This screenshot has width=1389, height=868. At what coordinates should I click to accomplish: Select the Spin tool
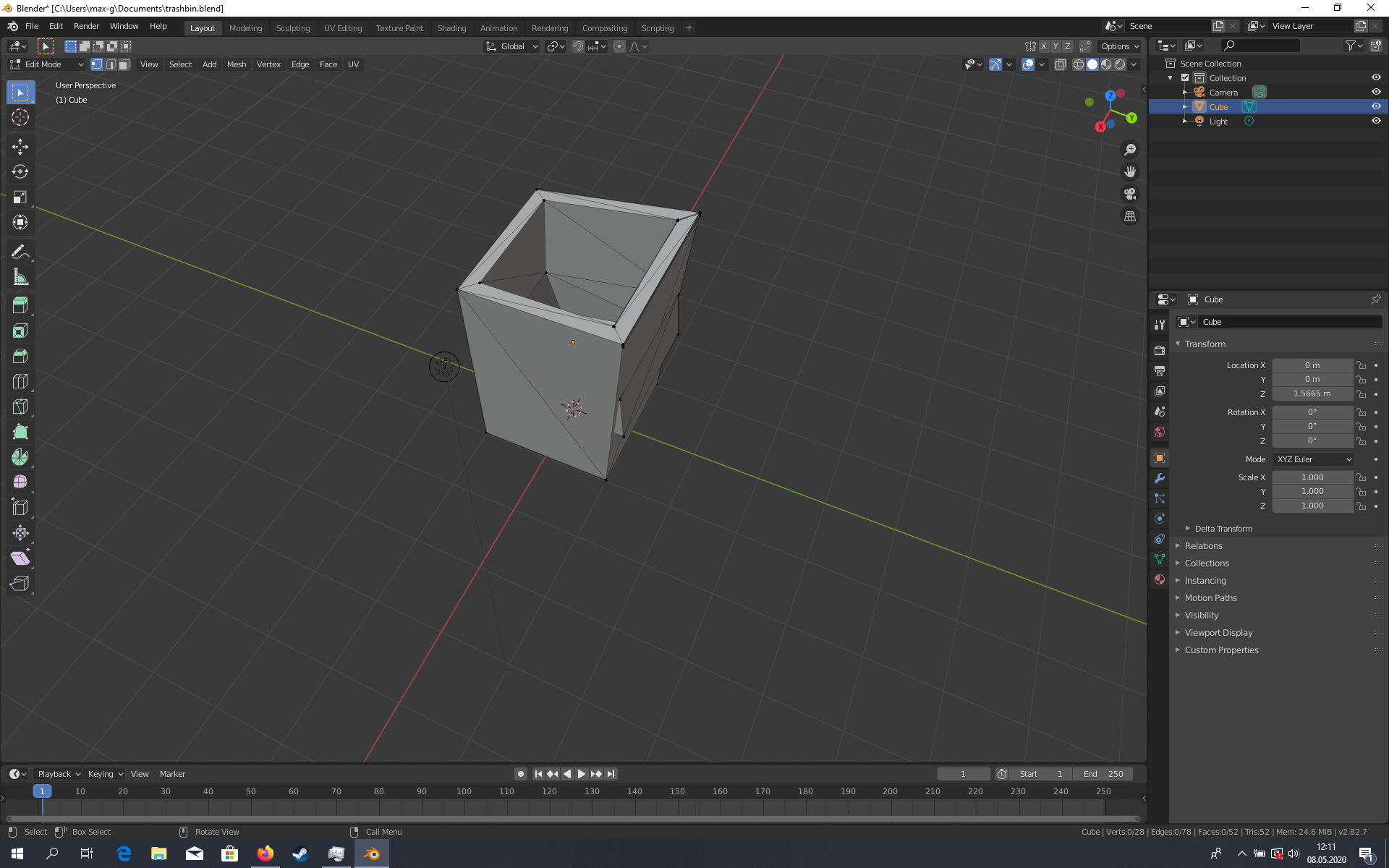click(x=20, y=457)
